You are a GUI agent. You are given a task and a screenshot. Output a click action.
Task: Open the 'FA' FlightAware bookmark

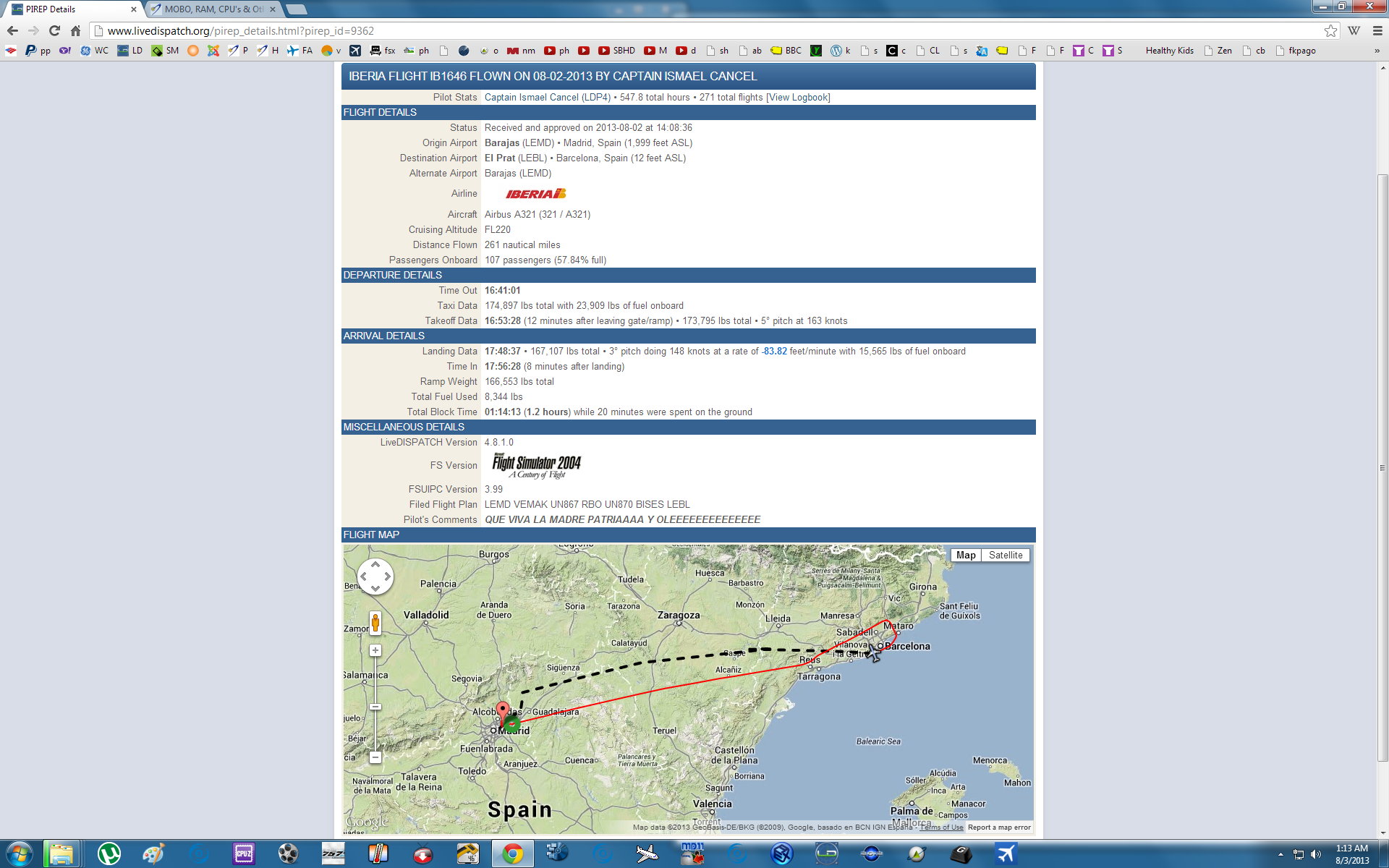(300, 51)
